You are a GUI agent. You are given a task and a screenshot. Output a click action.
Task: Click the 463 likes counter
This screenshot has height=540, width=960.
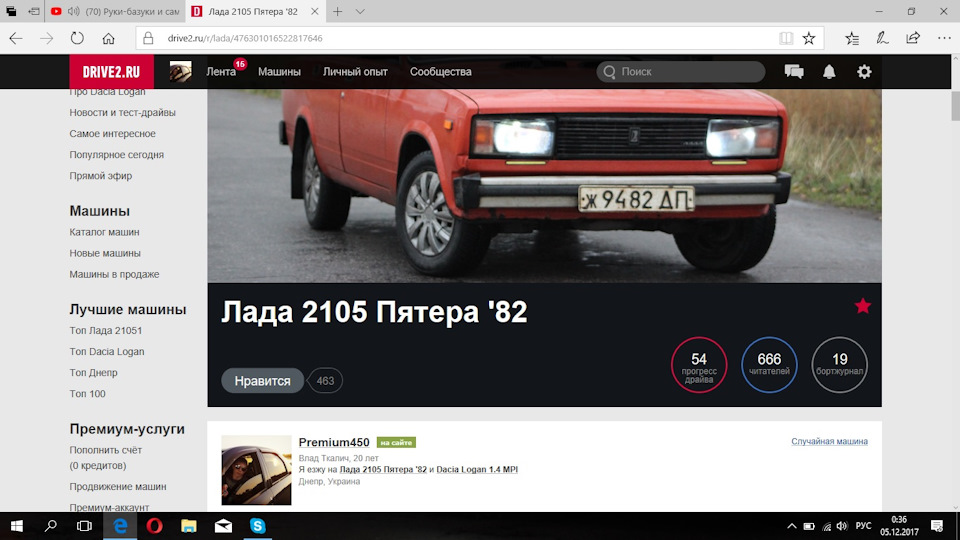(325, 381)
